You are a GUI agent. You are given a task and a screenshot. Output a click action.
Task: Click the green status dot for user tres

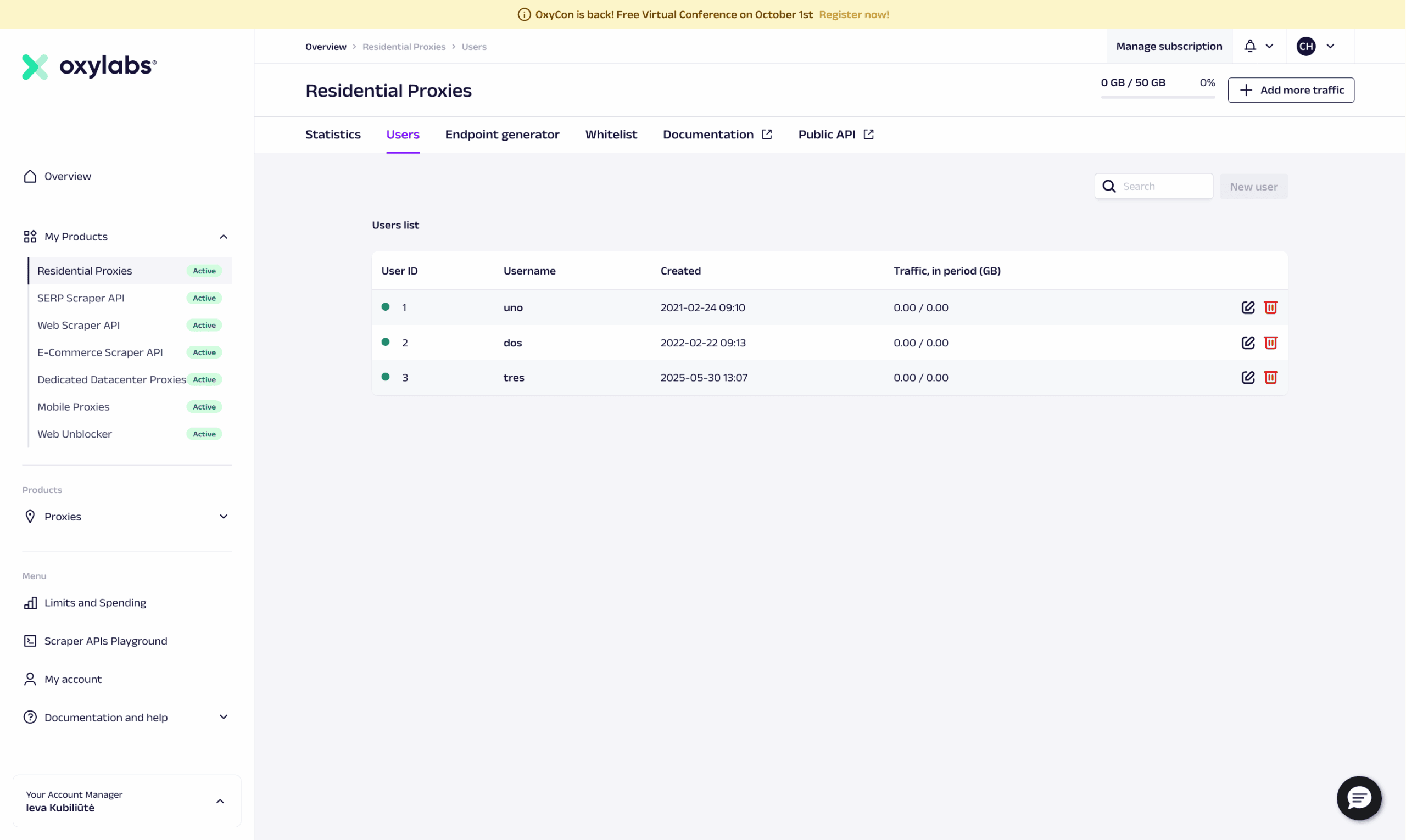pos(386,377)
